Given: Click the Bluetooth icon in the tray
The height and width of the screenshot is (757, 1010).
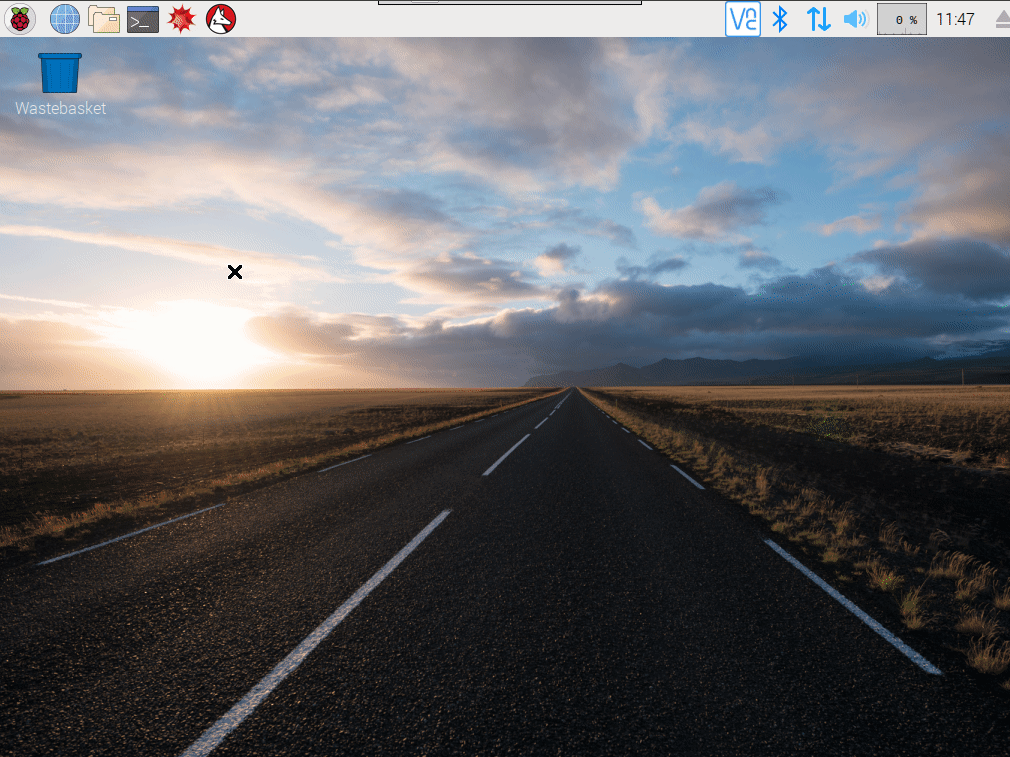Looking at the screenshot, I should point(781,18).
